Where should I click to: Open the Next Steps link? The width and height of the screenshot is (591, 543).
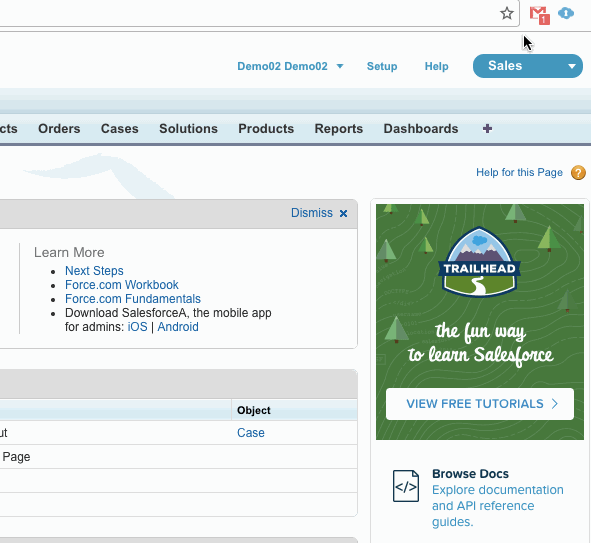click(94, 271)
